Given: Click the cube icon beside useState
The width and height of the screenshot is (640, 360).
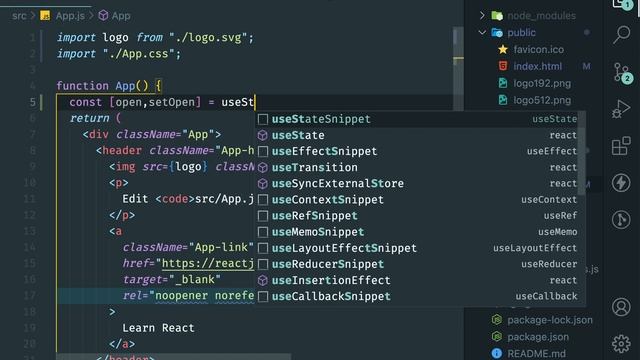Looking at the screenshot, I should pos(263,135).
